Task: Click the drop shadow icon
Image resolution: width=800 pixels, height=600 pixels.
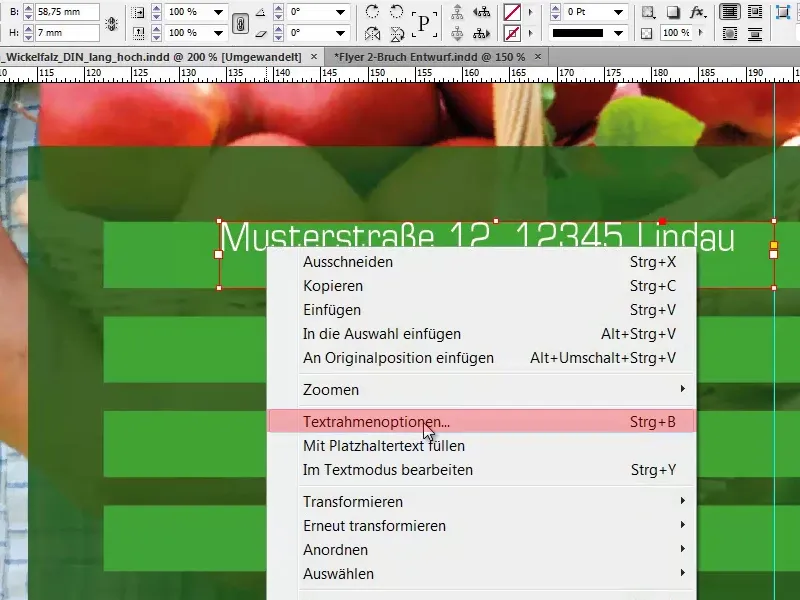Action: [x=673, y=12]
